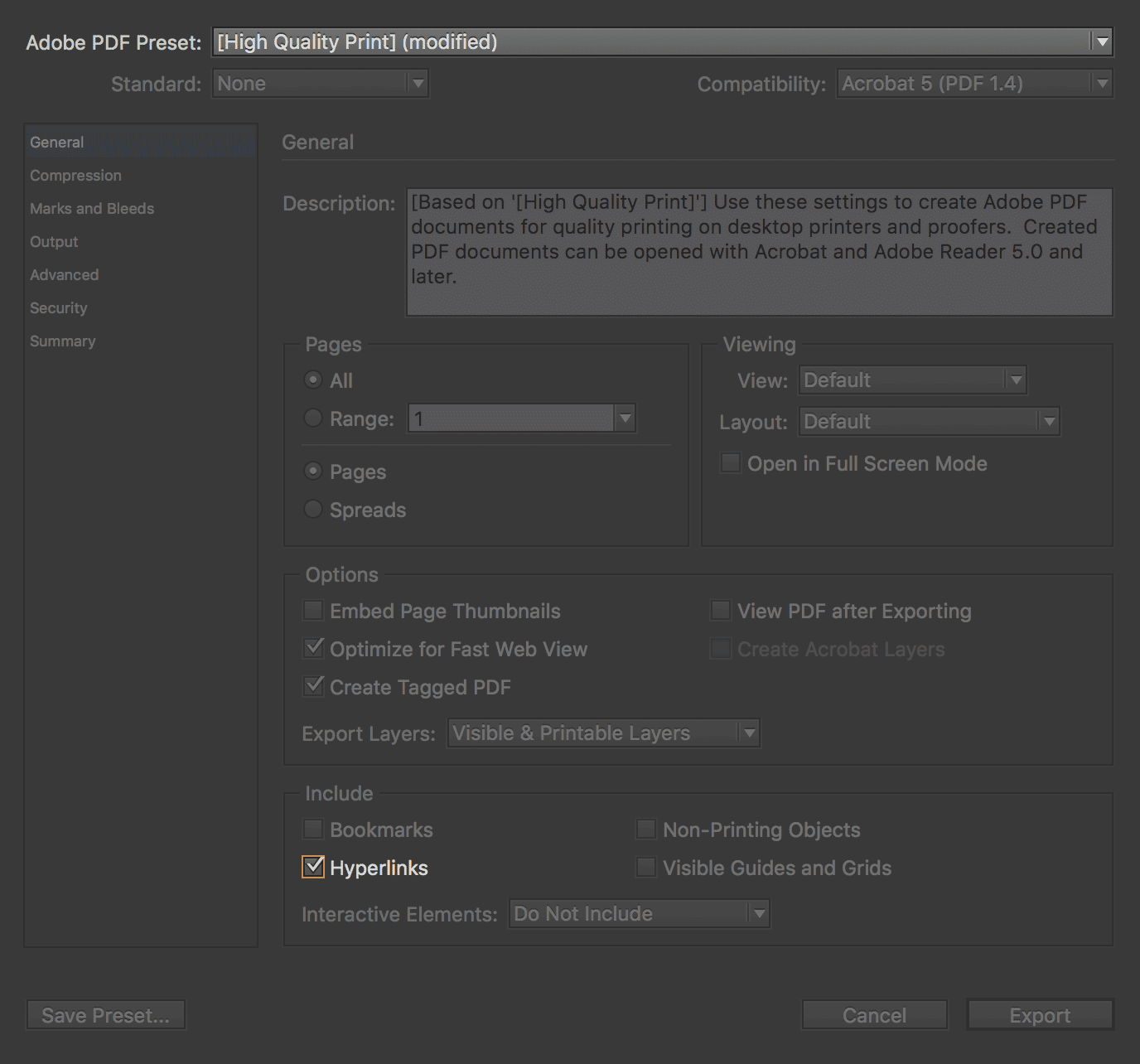The image size is (1140, 1064).
Task: Enable Open in Full Screen Mode
Action: tap(730, 463)
